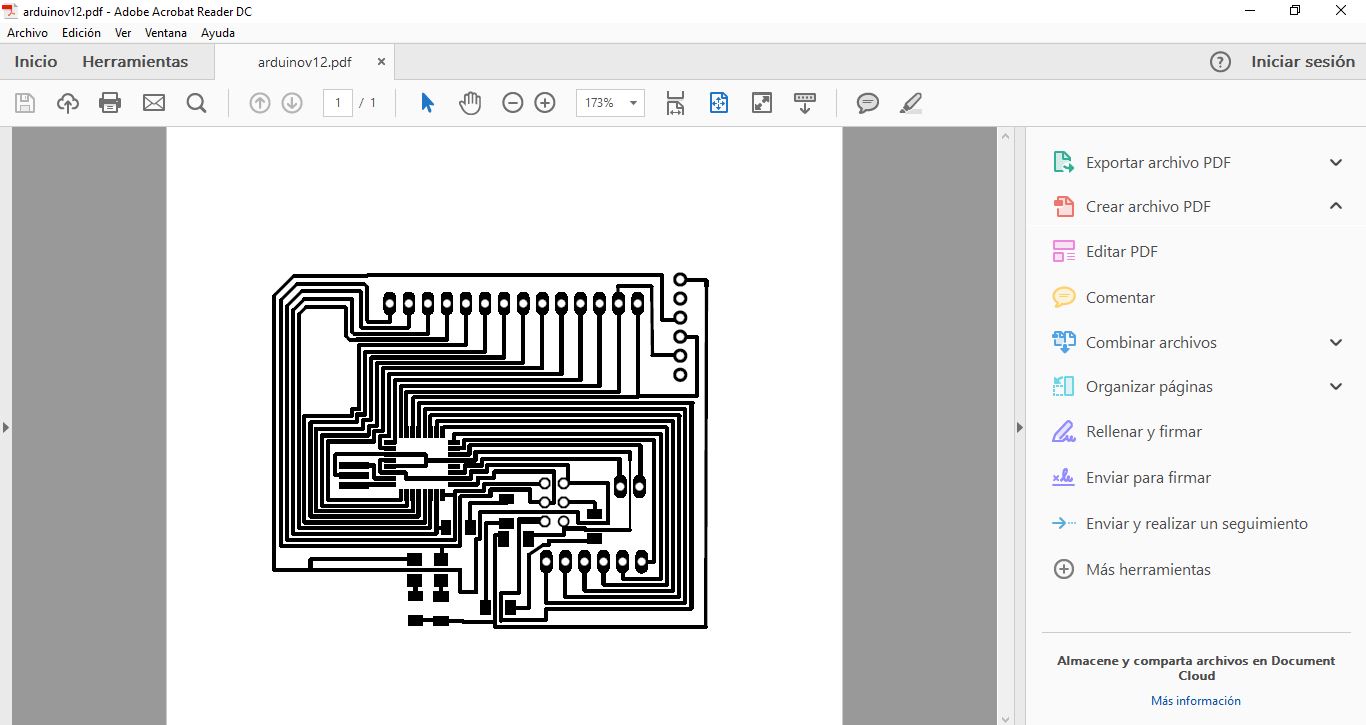
Task: Click the Editar PDF tool label
Action: [x=1122, y=252]
